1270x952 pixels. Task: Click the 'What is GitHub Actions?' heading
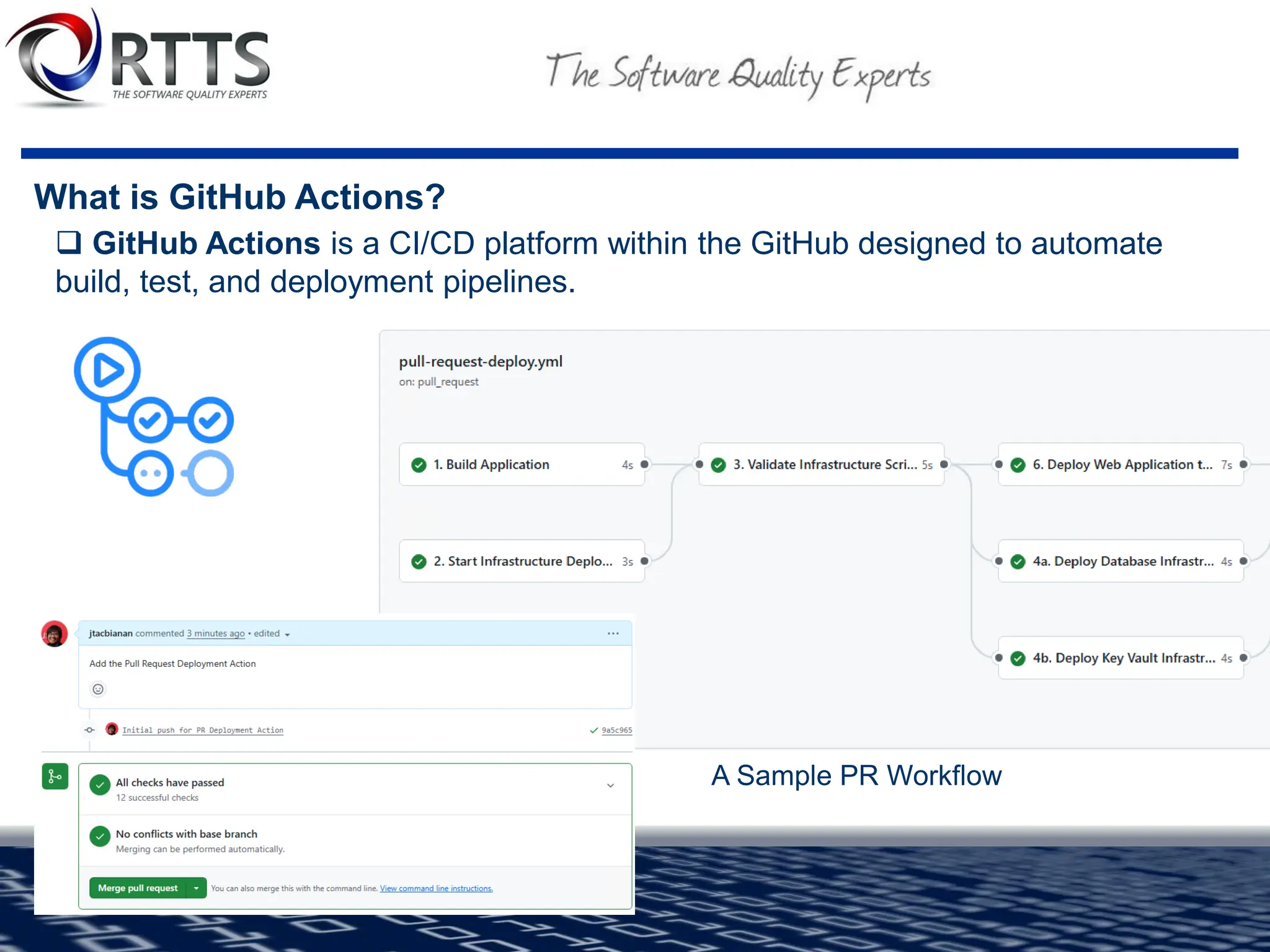pyautogui.click(x=239, y=197)
